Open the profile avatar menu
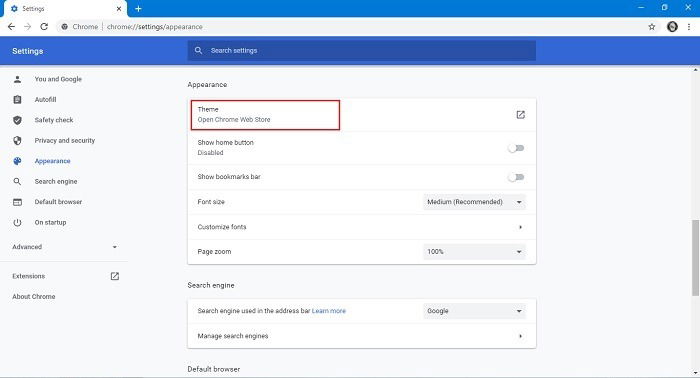 pyautogui.click(x=672, y=27)
